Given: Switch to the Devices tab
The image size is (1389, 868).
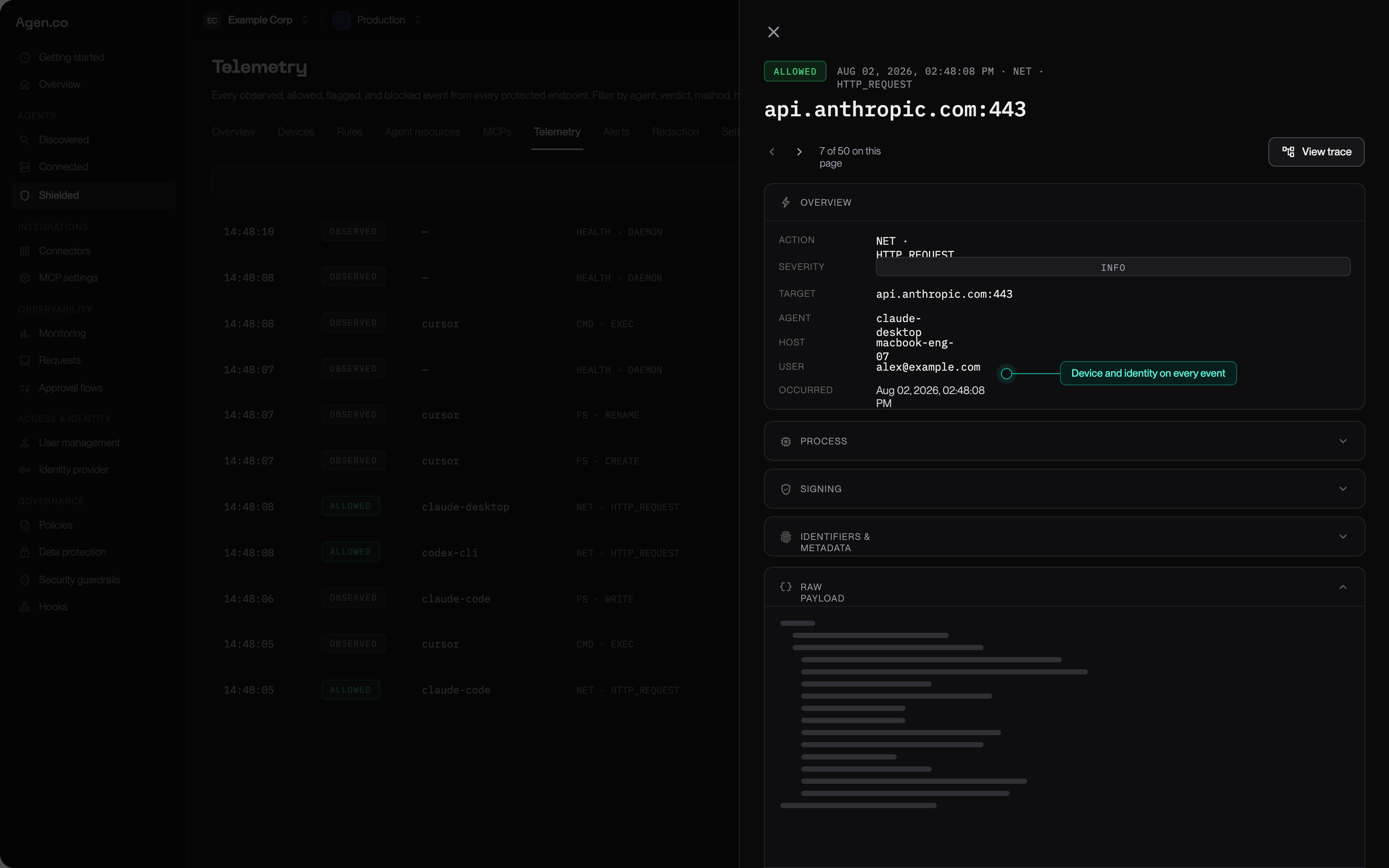Looking at the screenshot, I should click(x=296, y=132).
